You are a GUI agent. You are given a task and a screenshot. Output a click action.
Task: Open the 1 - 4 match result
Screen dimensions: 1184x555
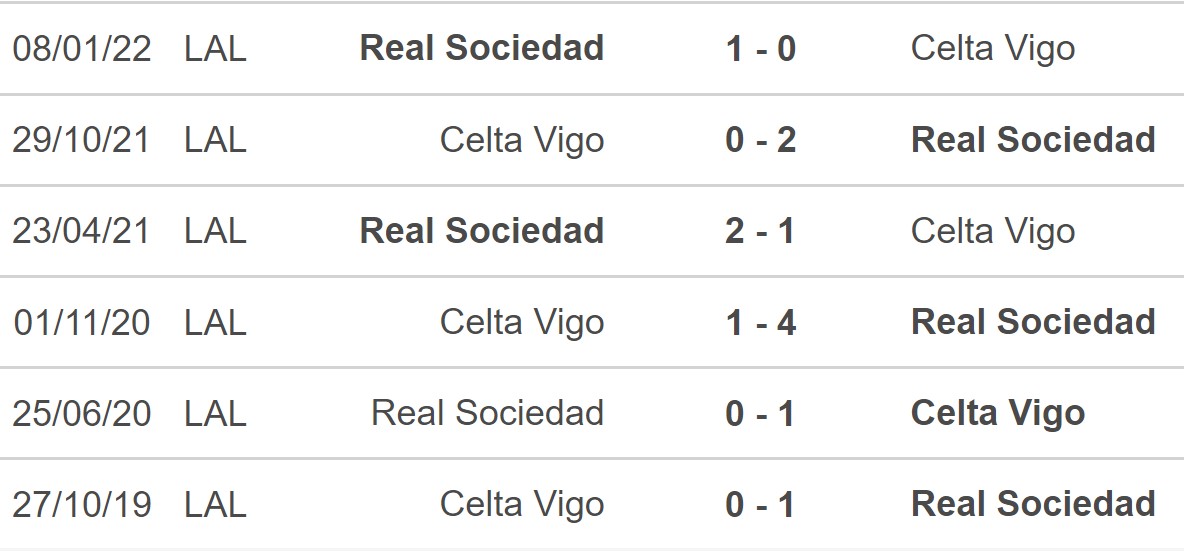tap(760, 322)
